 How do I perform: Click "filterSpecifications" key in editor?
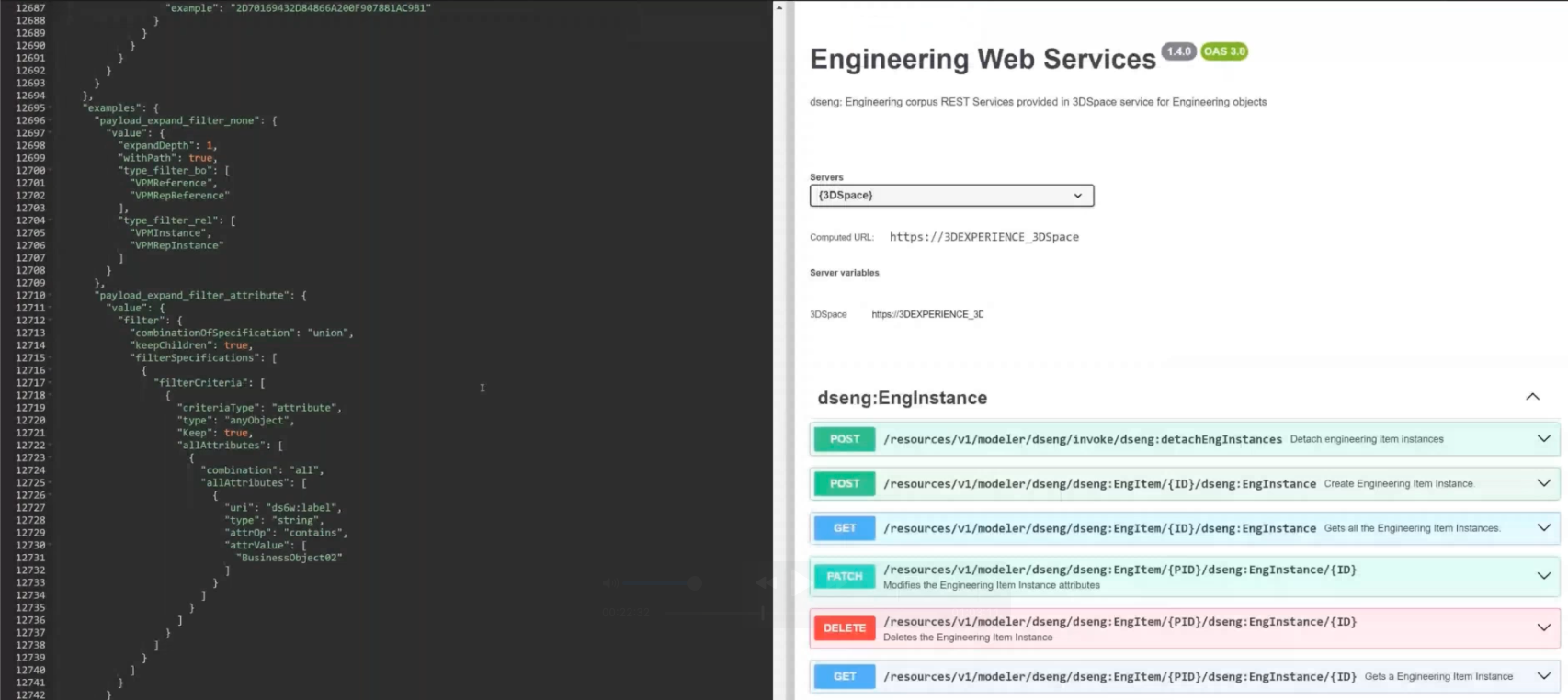pyautogui.click(x=195, y=358)
